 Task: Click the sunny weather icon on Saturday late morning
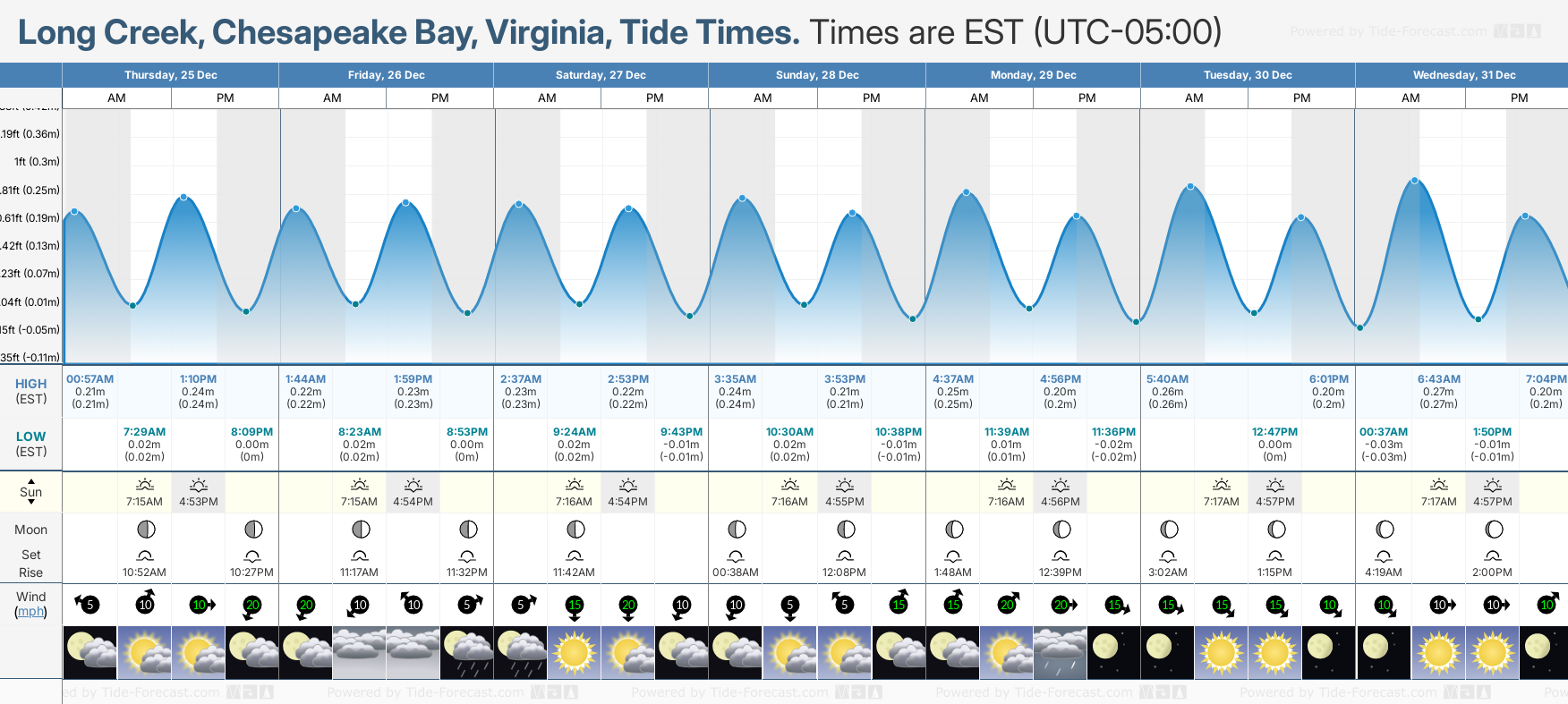[x=575, y=653]
